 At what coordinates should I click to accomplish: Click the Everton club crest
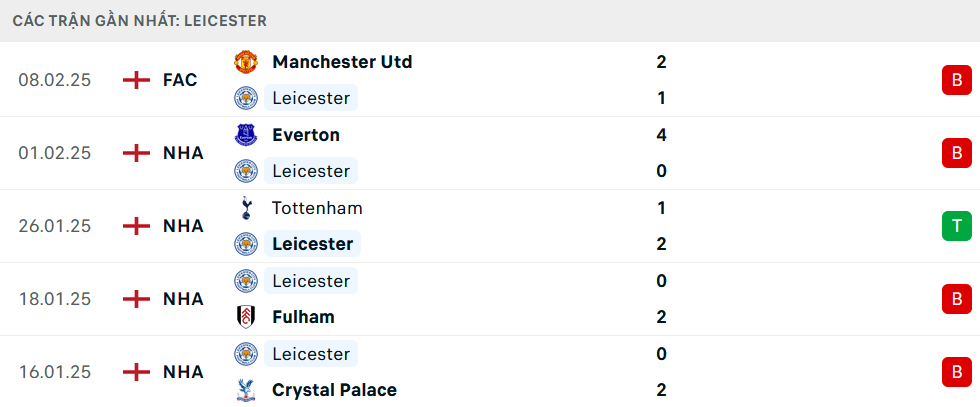click(245, 135)
